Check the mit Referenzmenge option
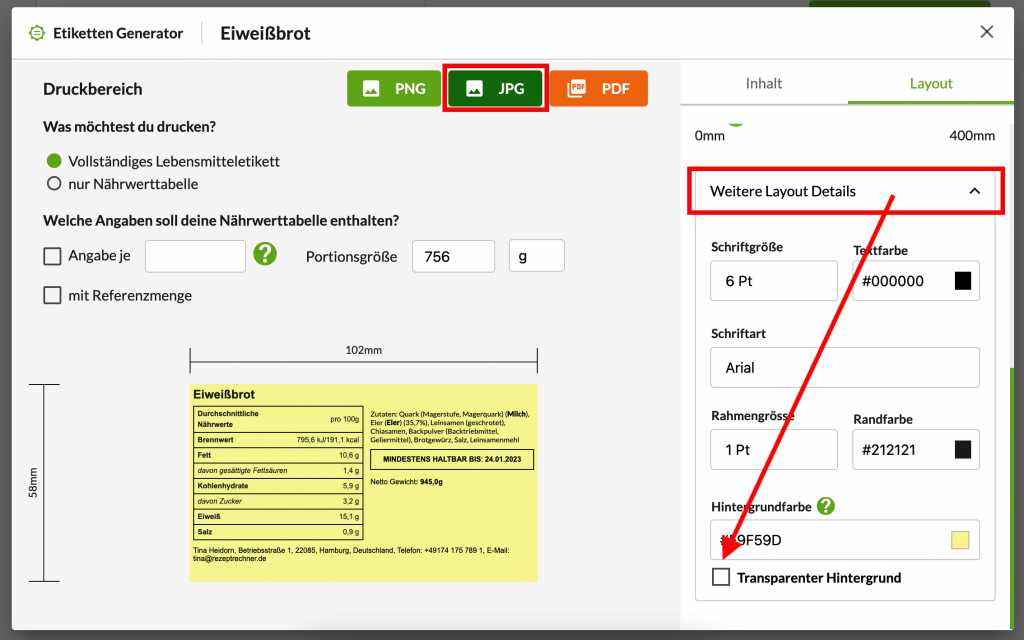 [52, 295]
